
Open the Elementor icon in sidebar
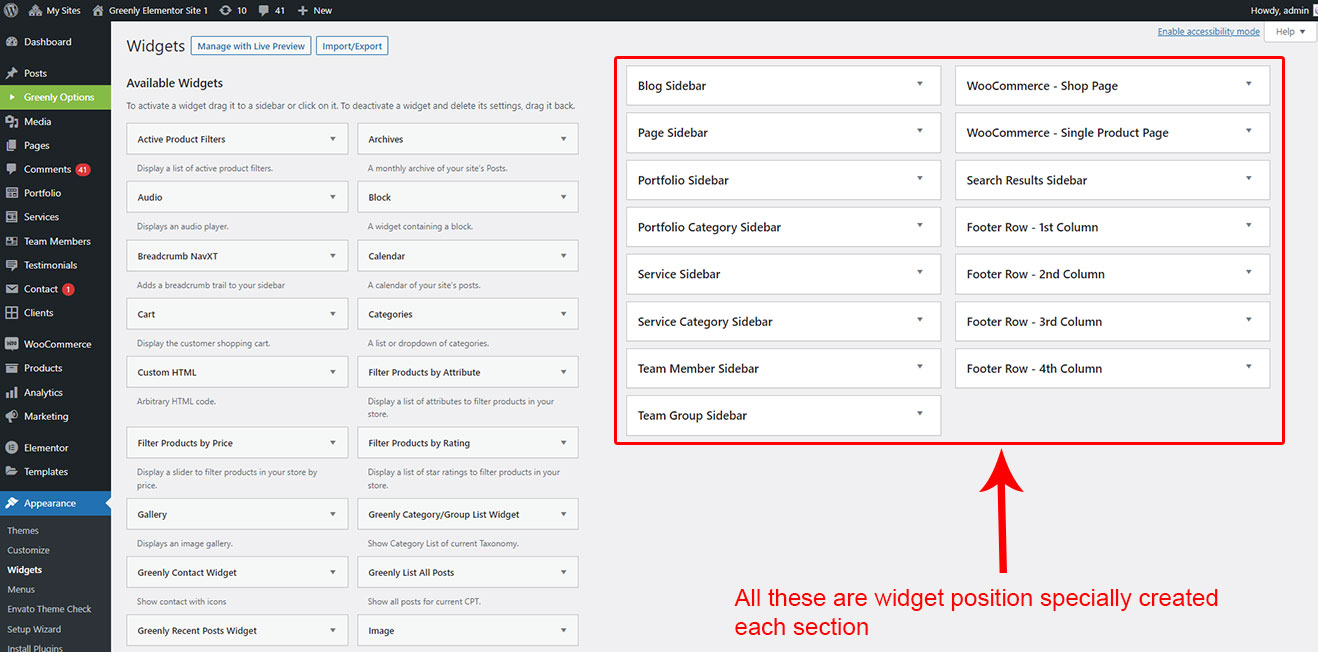[x=12, y=448]
